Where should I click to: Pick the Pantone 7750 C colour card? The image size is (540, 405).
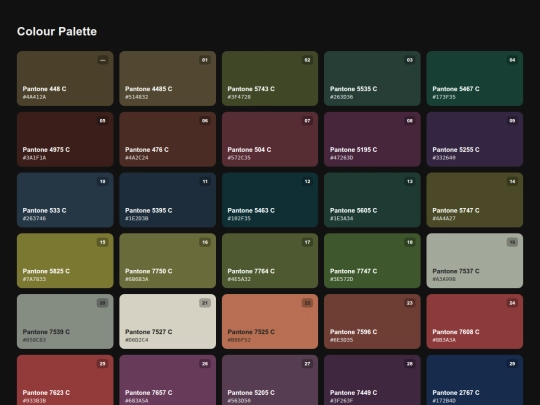(167, 261)
